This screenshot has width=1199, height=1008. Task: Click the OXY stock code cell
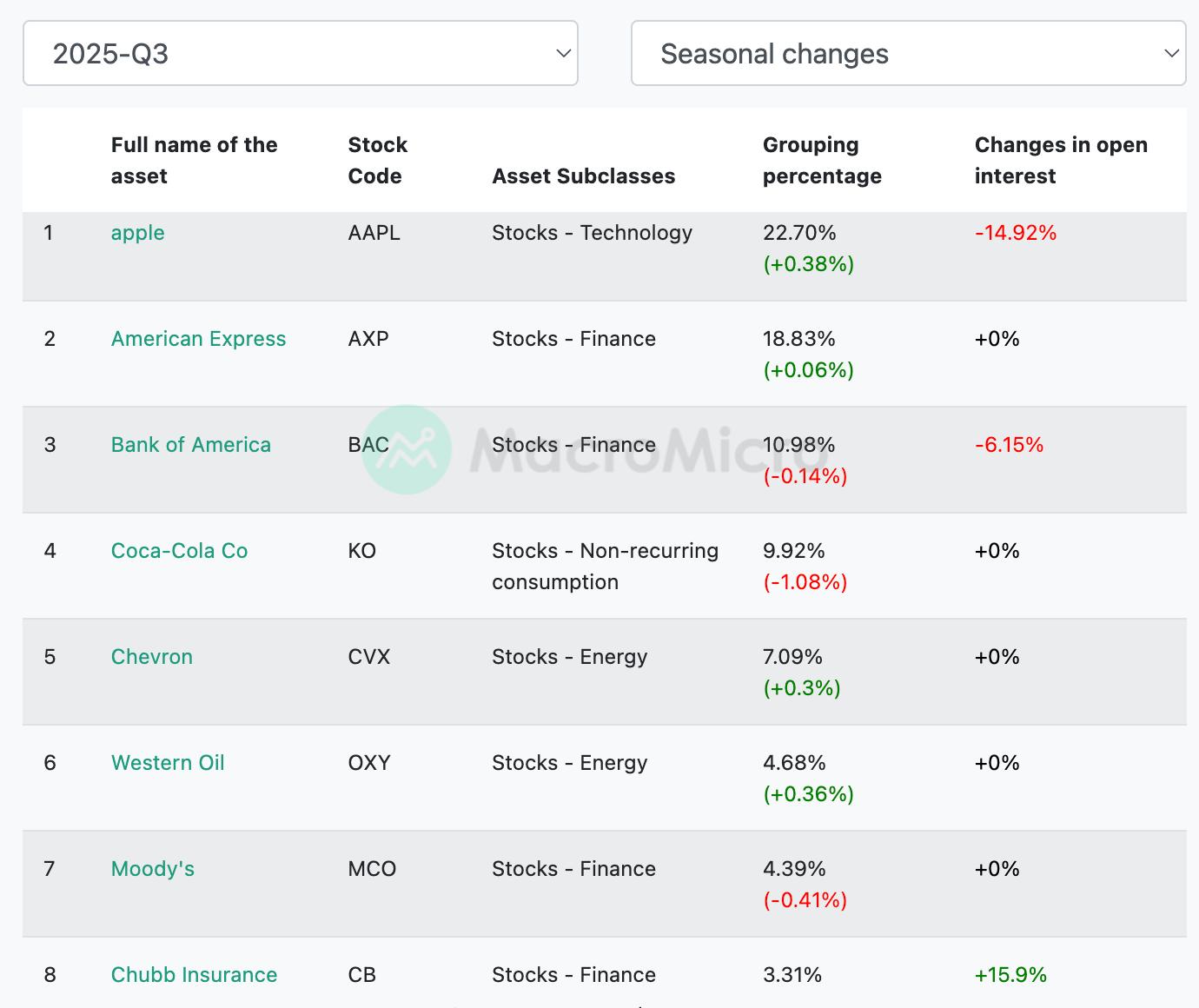(369, 763)
